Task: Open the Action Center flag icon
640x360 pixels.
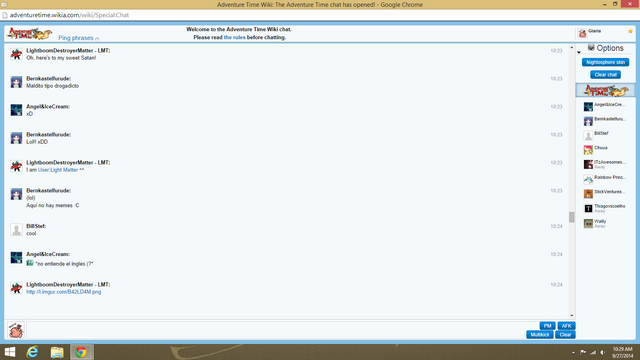Action: [x=583, y=352]
